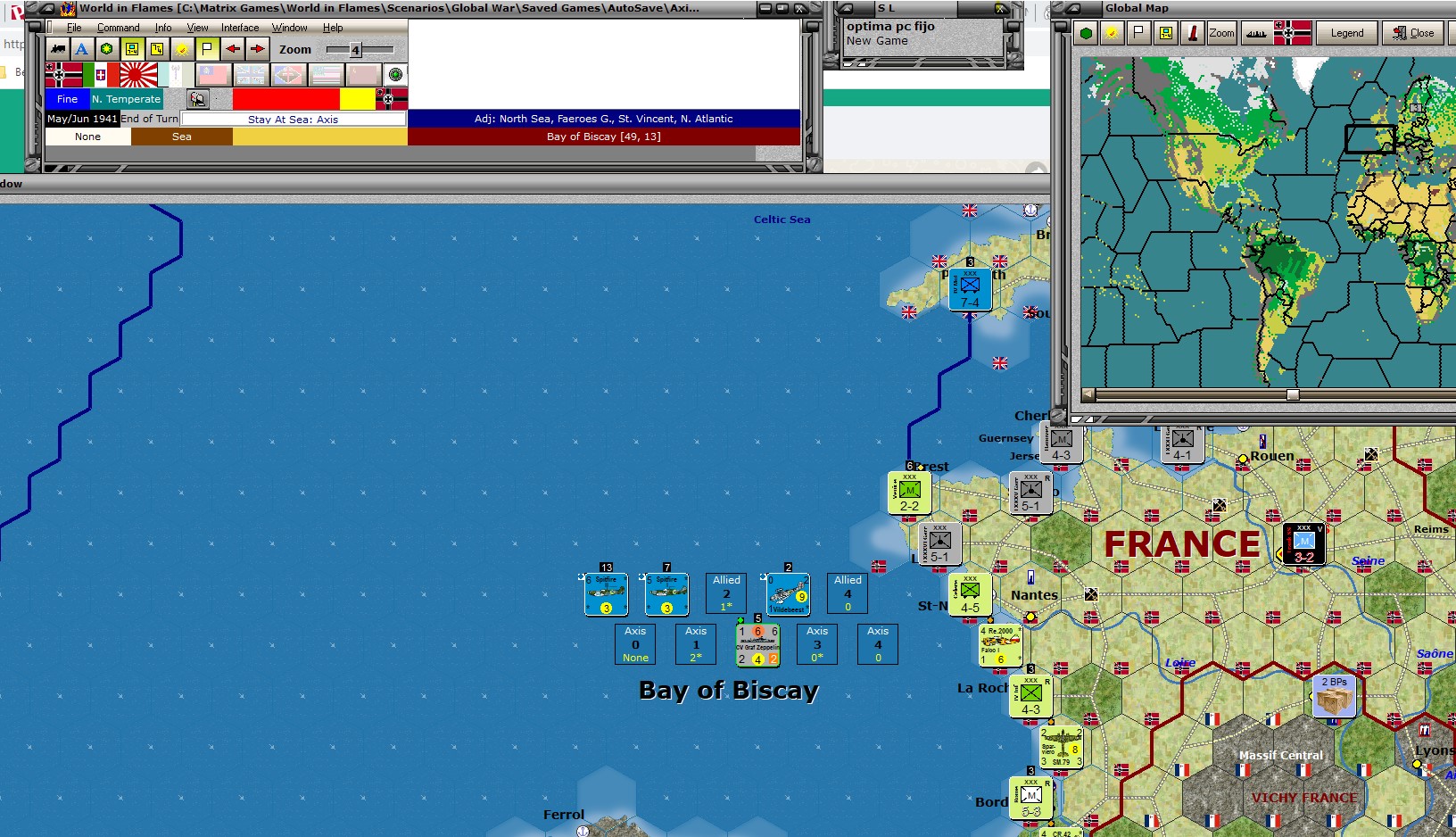Click the green hexagon icon in Global Map
This screenshot has height=837, width=1456.
(x=1086, y=34)
